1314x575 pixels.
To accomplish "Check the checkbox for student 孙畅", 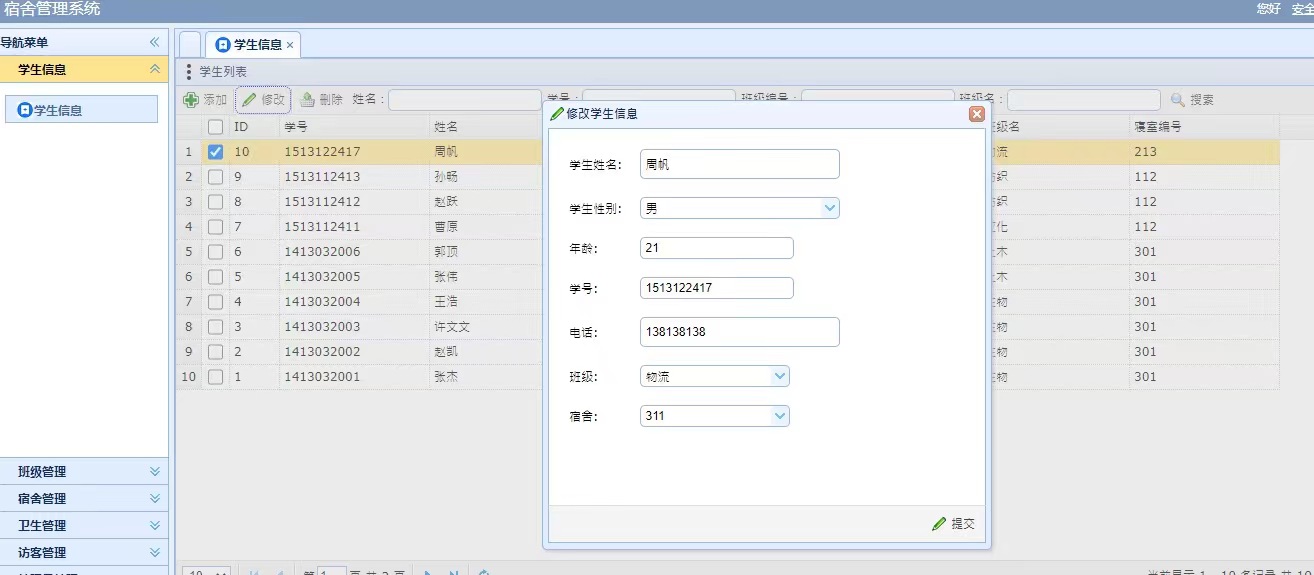I will point(215,177).
